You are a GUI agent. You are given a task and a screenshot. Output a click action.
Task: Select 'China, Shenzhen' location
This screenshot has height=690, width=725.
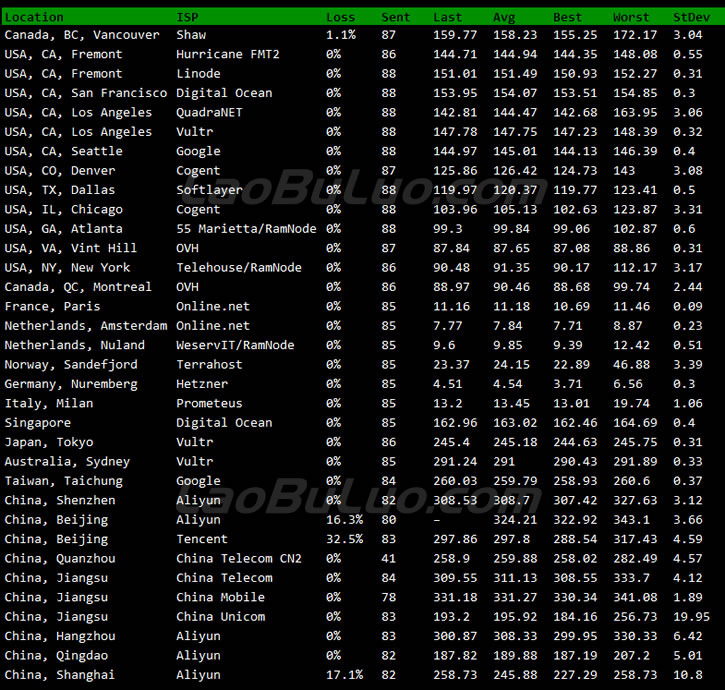tap(60, 501)
